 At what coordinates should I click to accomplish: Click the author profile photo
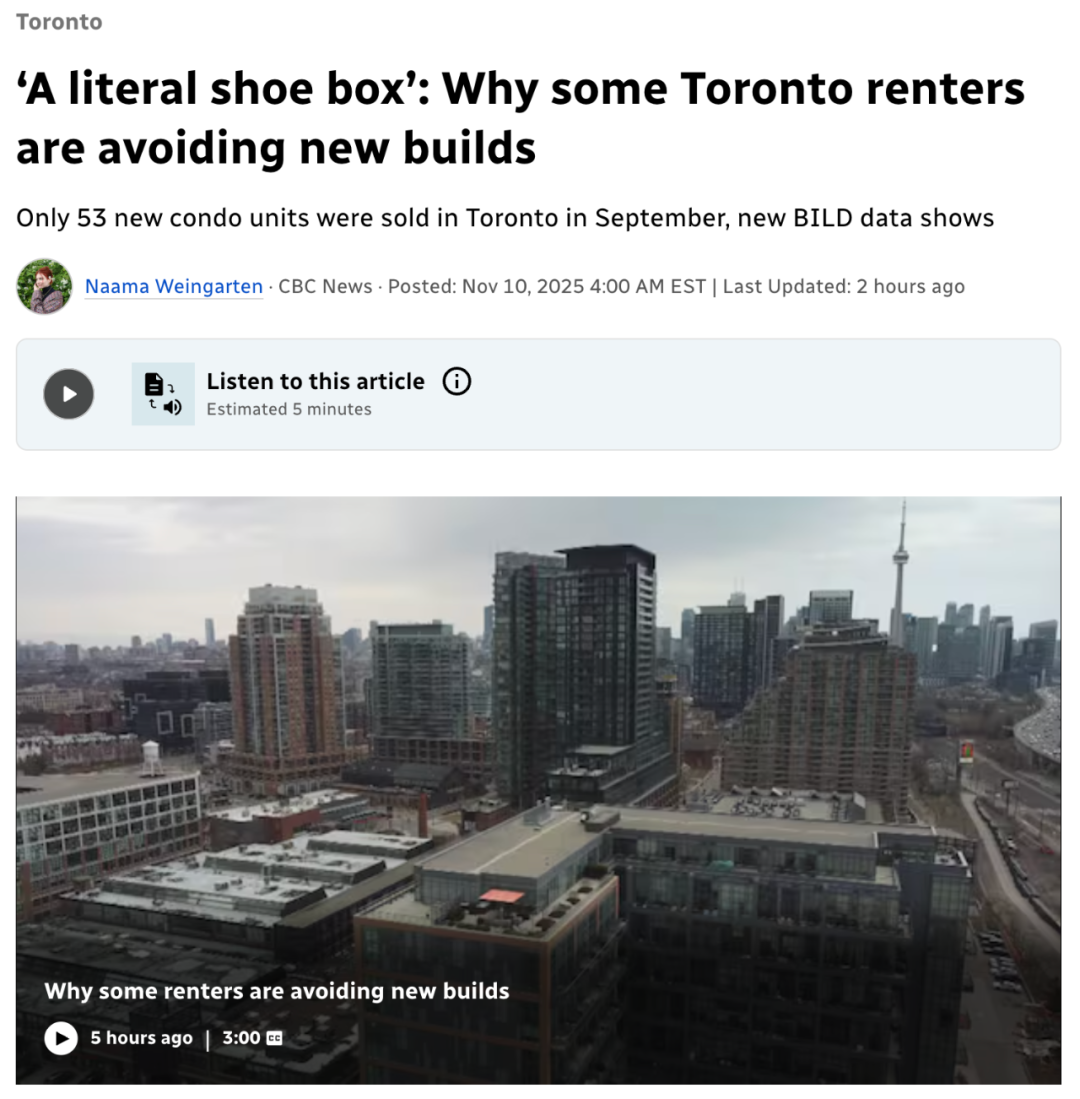44,286
